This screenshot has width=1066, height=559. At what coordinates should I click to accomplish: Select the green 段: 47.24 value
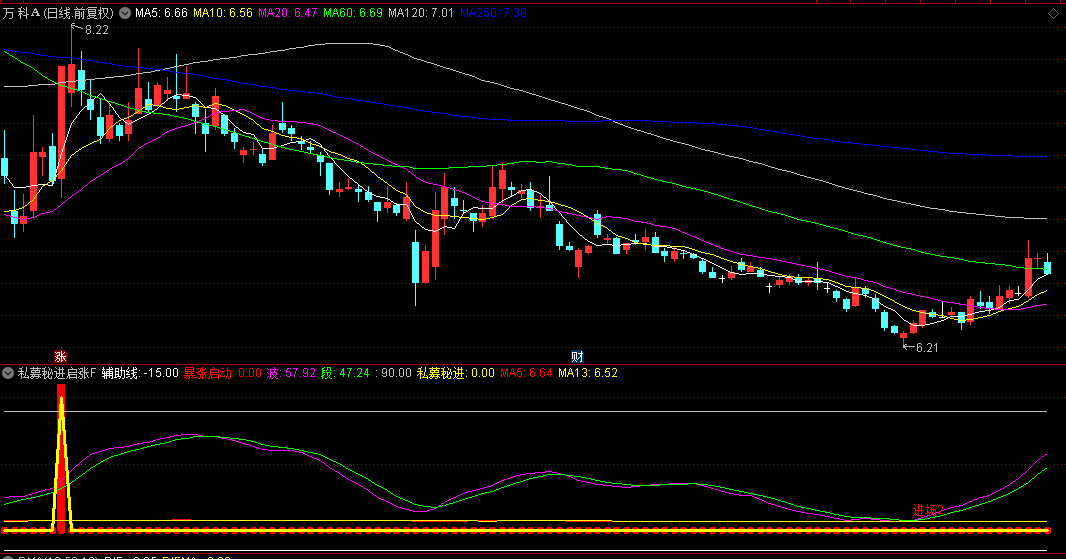click(x=345, y=373)
